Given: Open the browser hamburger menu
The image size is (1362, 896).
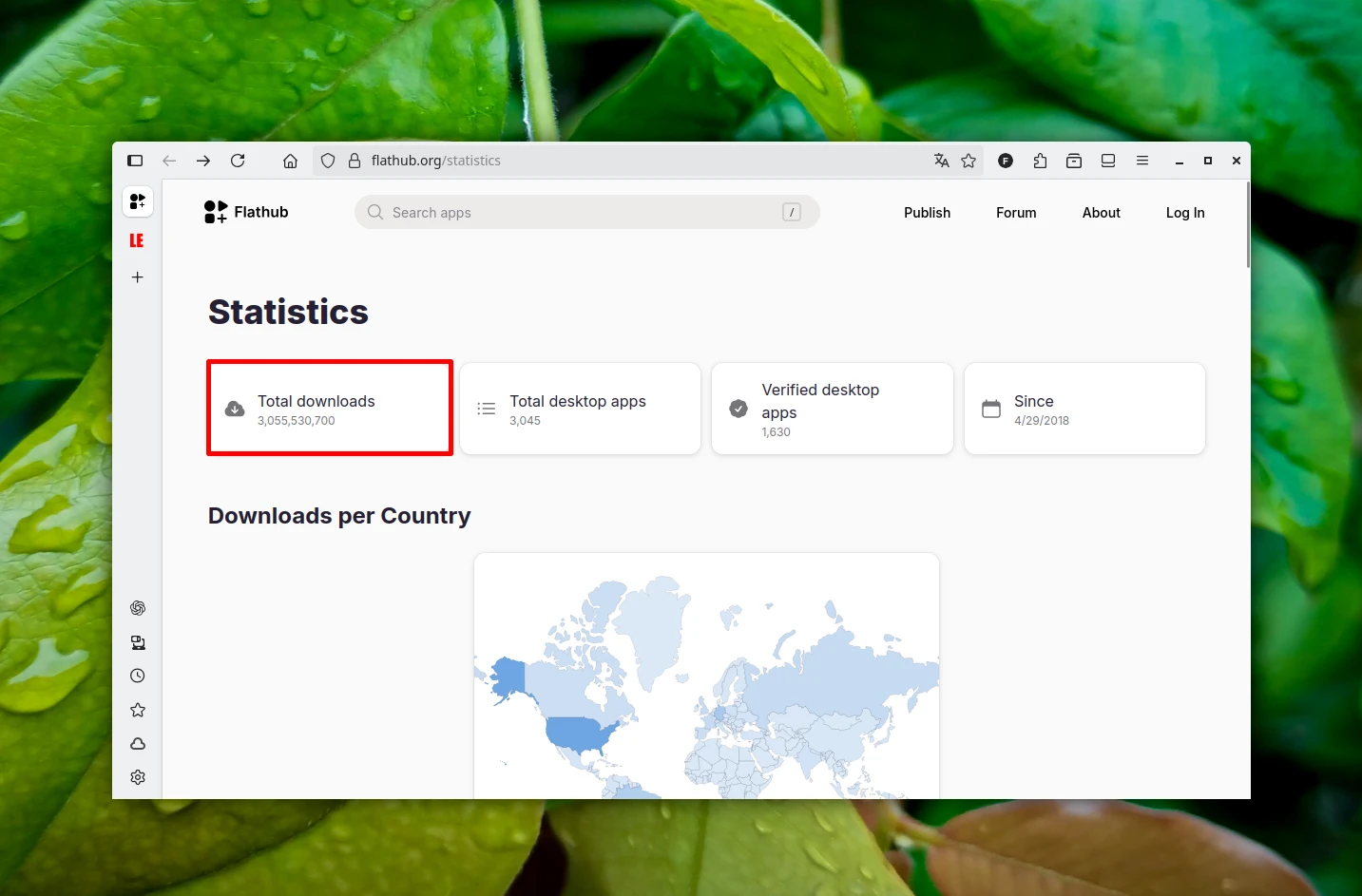Looking at the screenshot, I should 1142,161.
